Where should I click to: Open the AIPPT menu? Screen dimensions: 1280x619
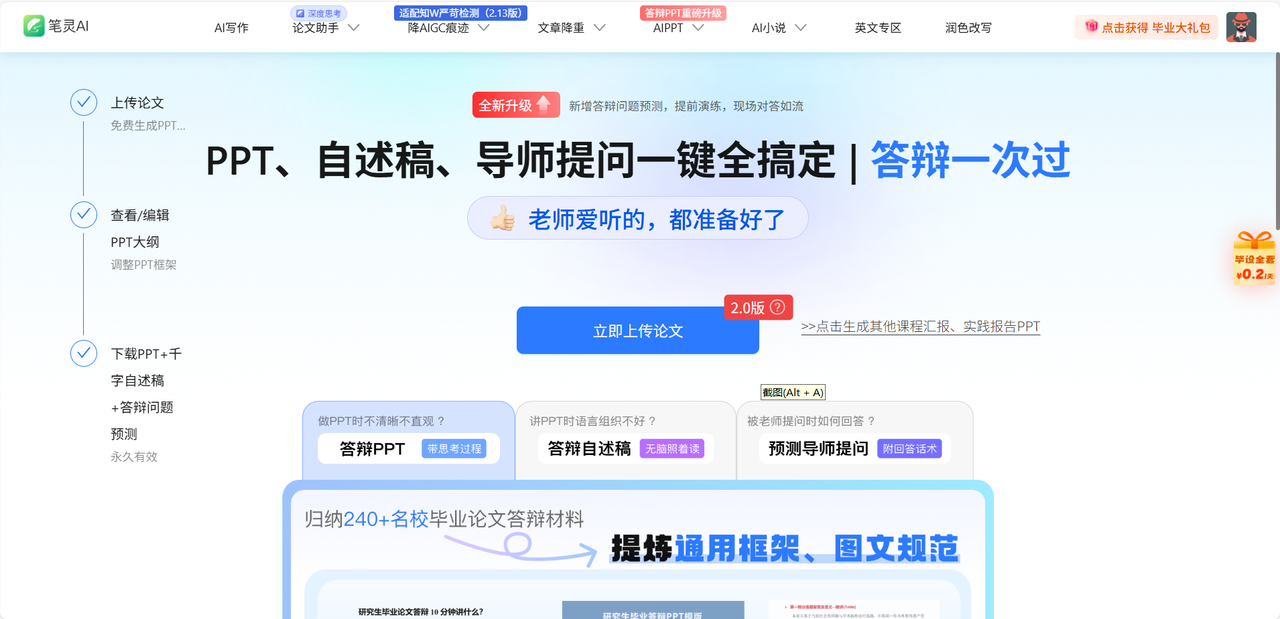(668, 28)
